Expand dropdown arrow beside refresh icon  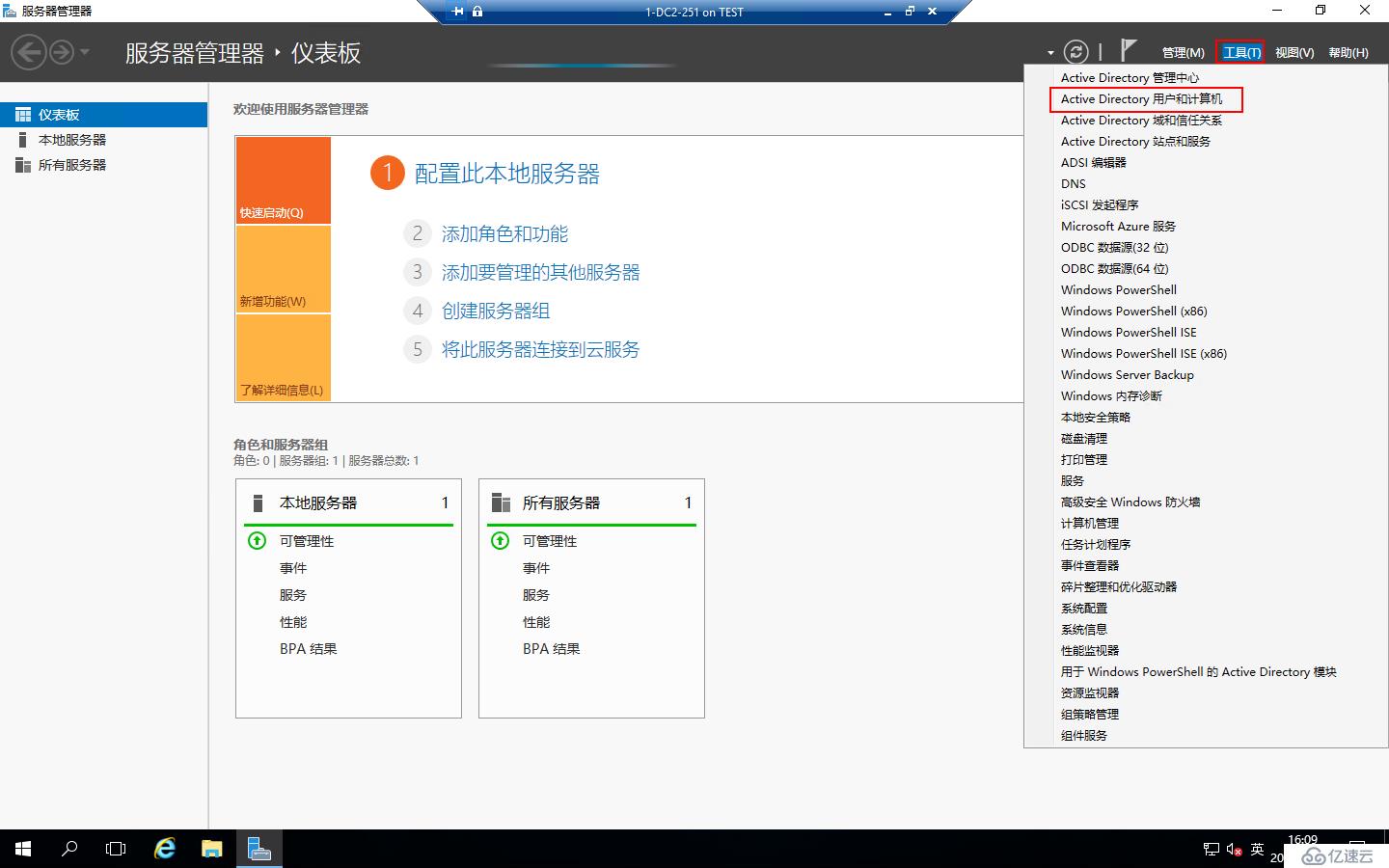point(1050,53)
